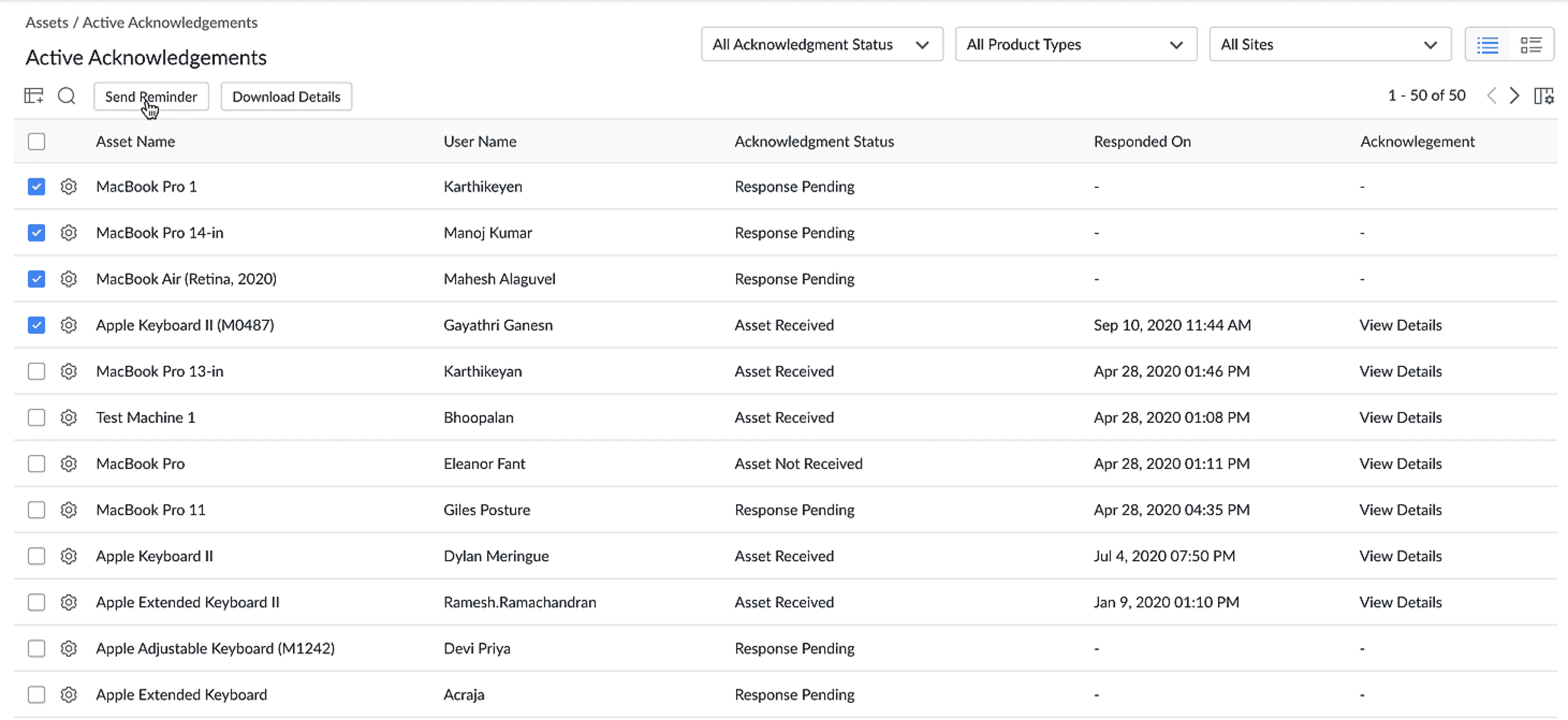Switch to detailed card view icon
The image size is (1568, 720).
click(1531, 45)
